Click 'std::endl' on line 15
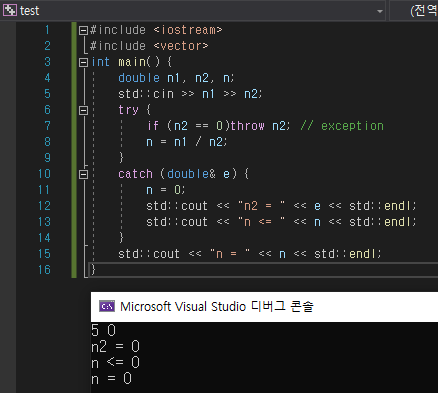The image size is (438, 393). [x=346, y=254]
